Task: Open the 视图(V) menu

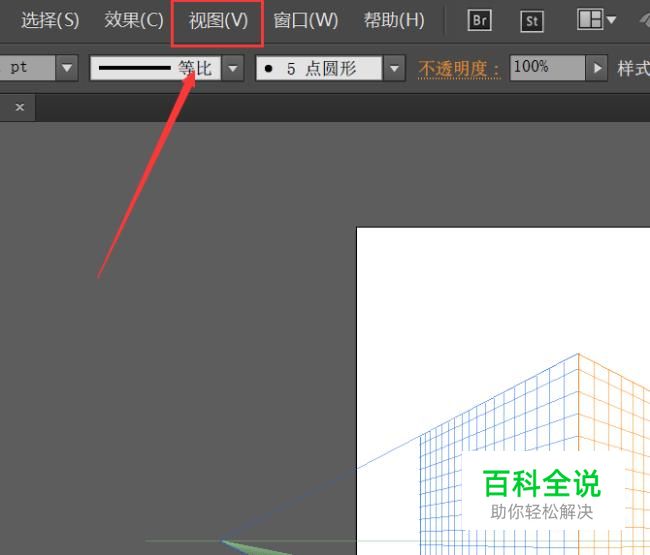Action: click(x=218, y=20)
